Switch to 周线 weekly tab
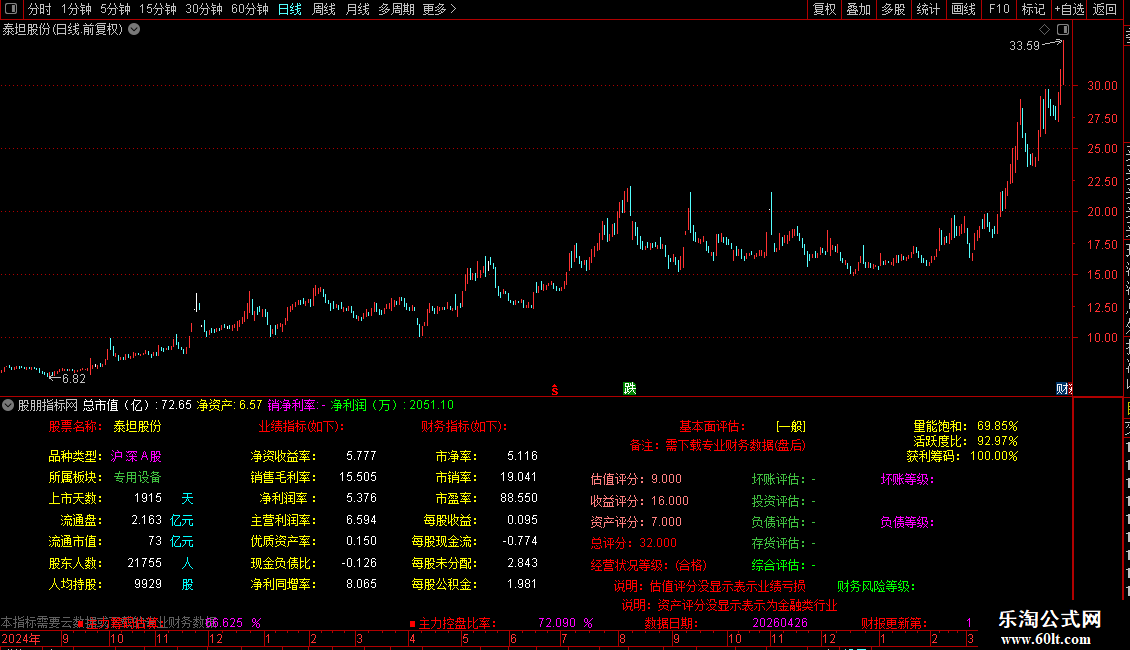The image size is (1130, 650). pos(324,9)
